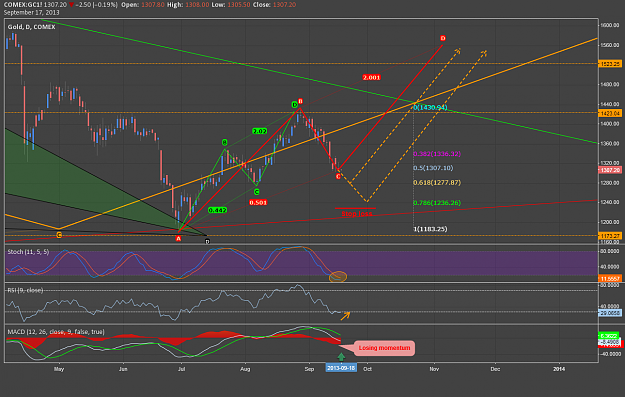Select the red point C marker
The height and width of the screenshot is (397, 625).
(x=338, y=176)
